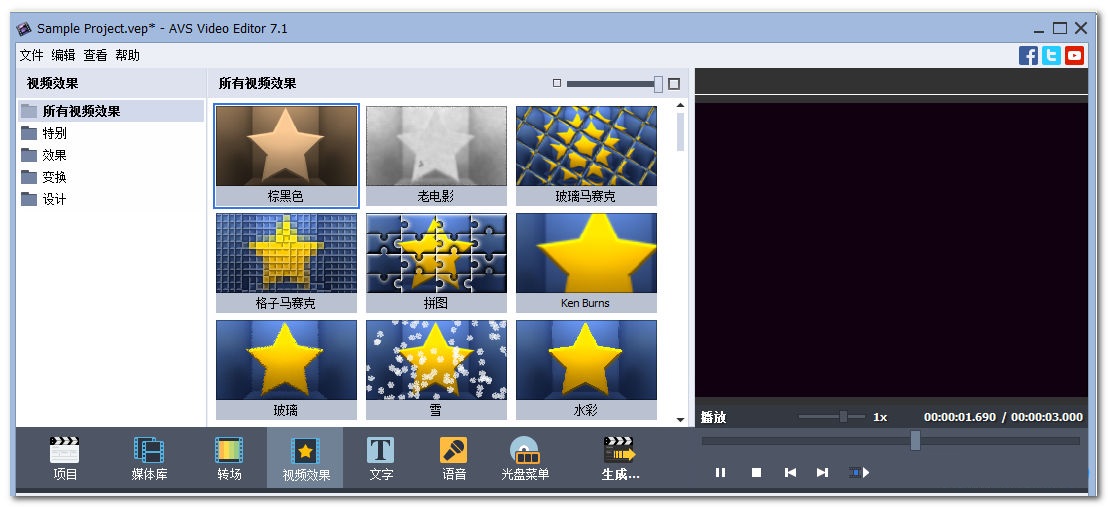Open the YouTube link icon
The image size is (1108, 507).
click(x=1075, y=55)
